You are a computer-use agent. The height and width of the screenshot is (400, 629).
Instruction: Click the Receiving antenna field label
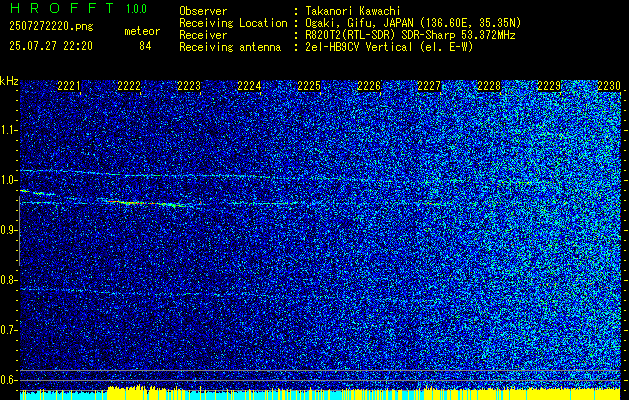(x=230, y=47)
